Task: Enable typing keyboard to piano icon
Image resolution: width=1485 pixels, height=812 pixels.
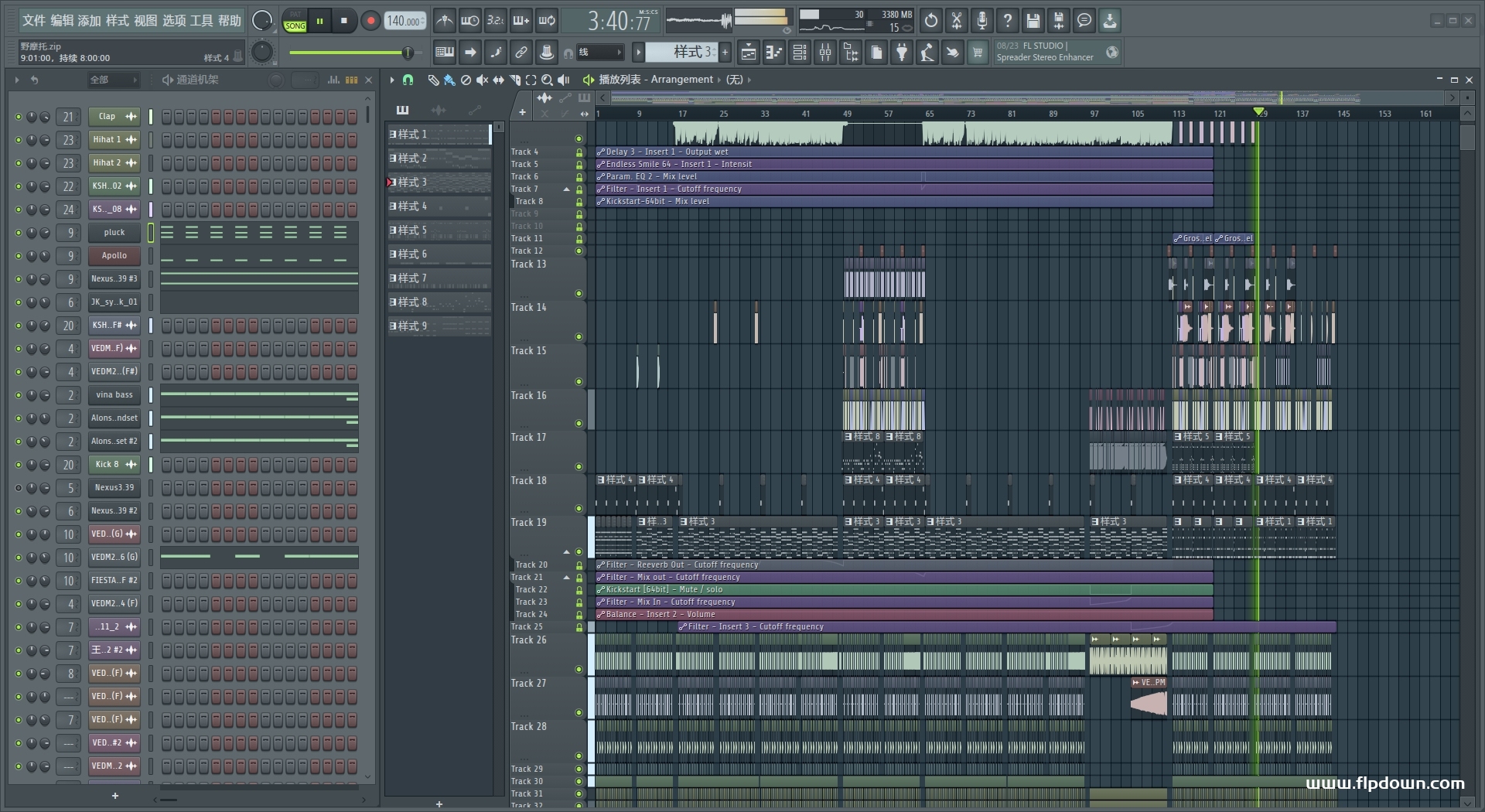Action: pos(445,53)
